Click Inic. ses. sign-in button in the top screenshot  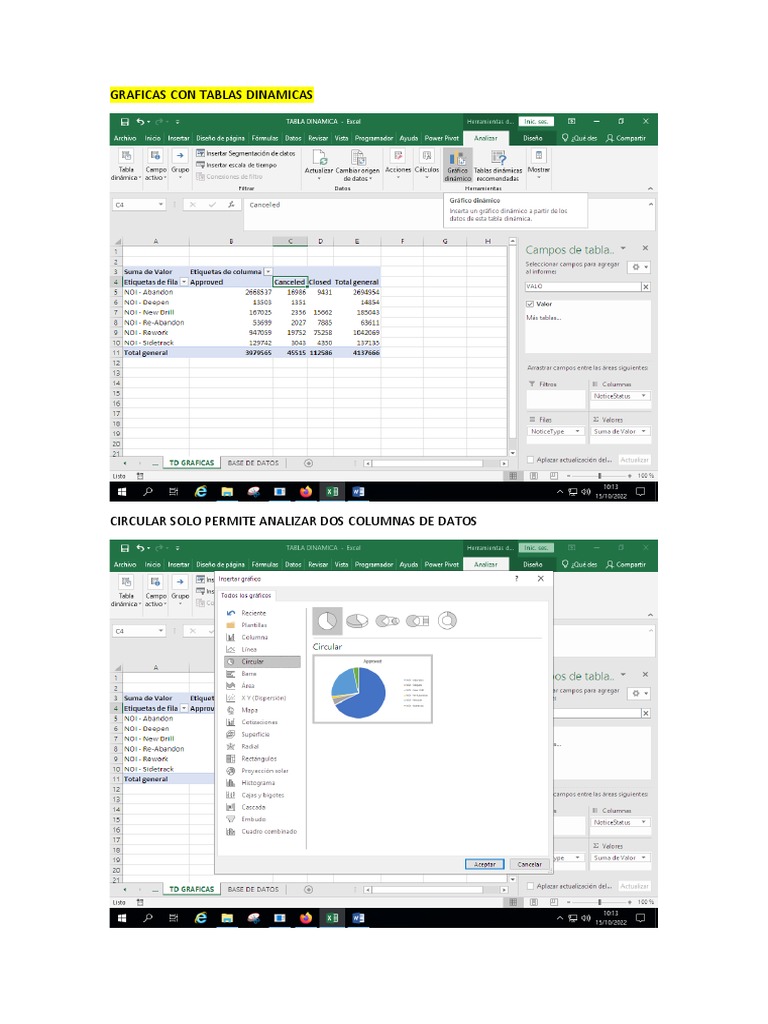[x=536, y=121]
